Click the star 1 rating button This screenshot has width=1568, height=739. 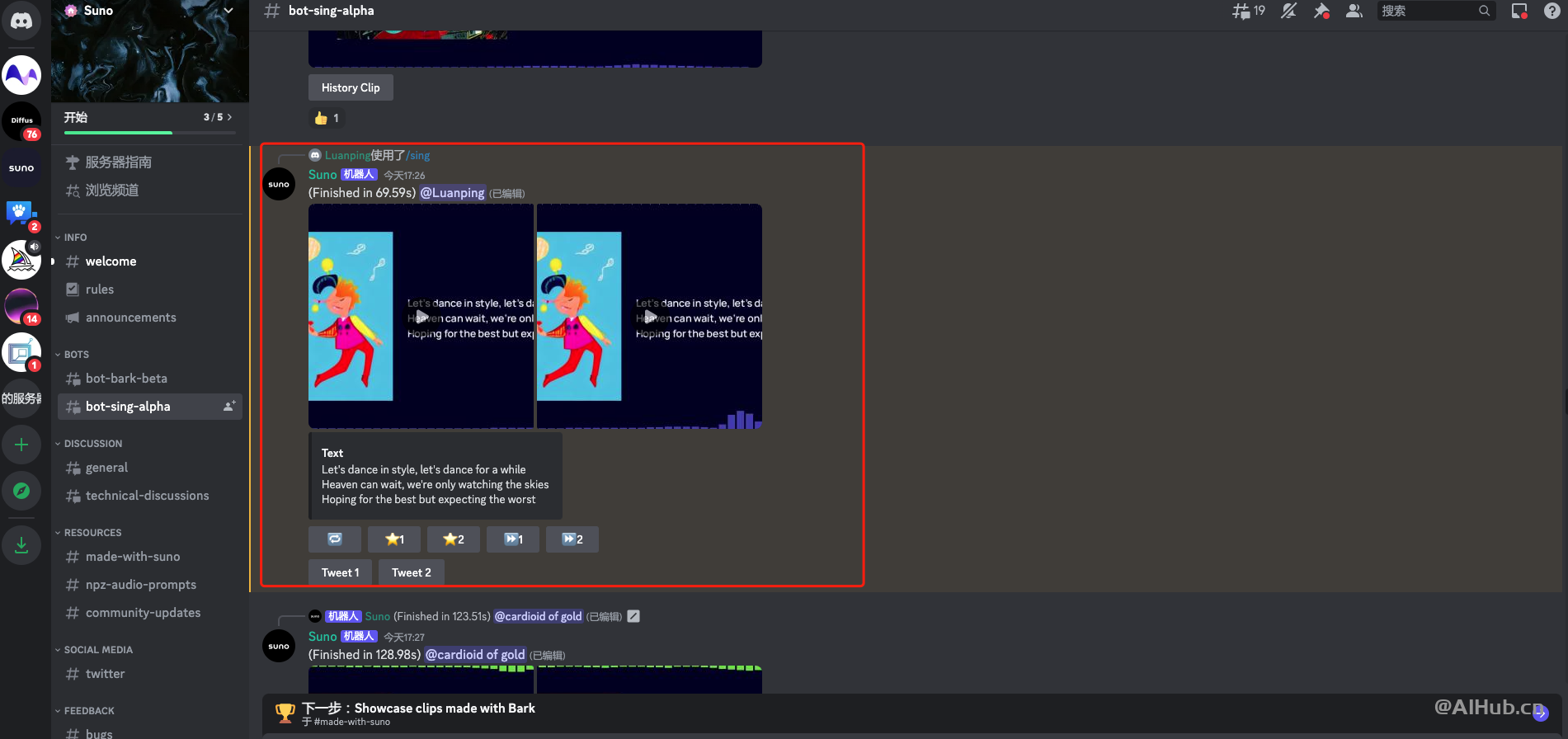(394, 539)
